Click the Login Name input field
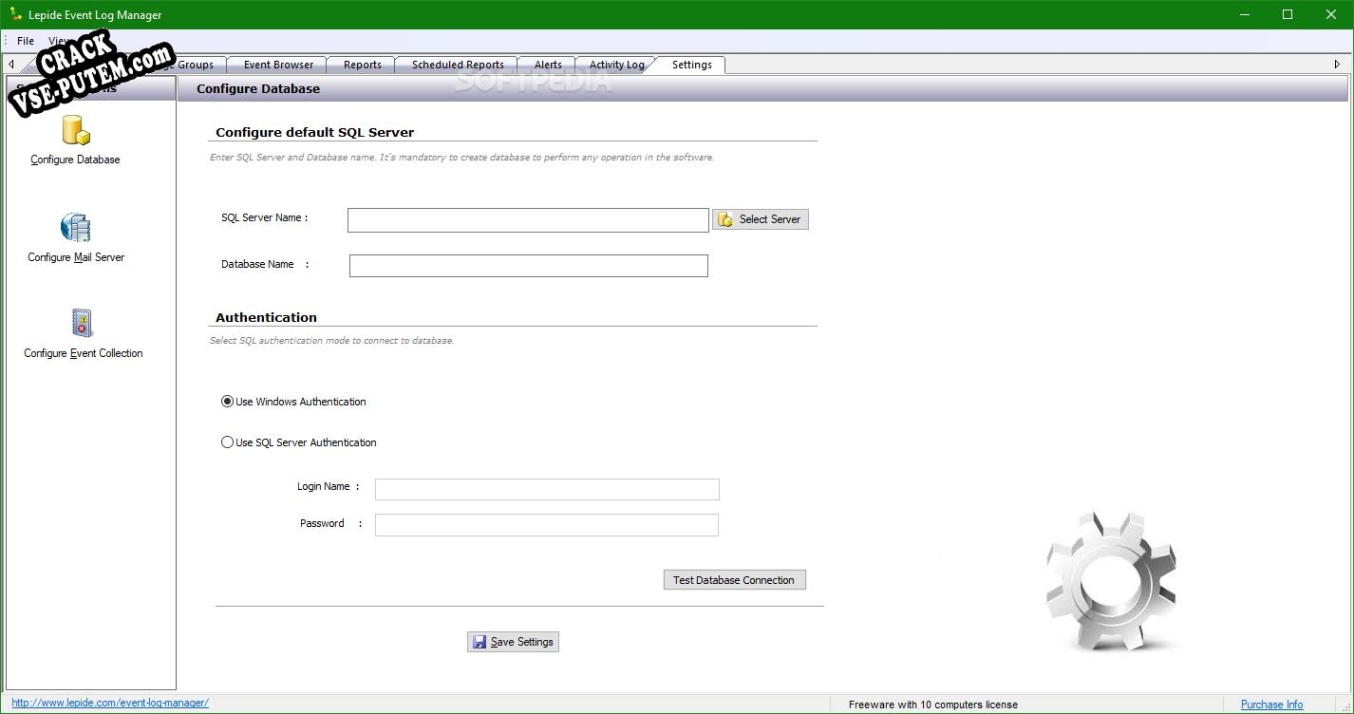This screenshot has height=714, width=1354. pyautogui.click(x=547, y=489)
